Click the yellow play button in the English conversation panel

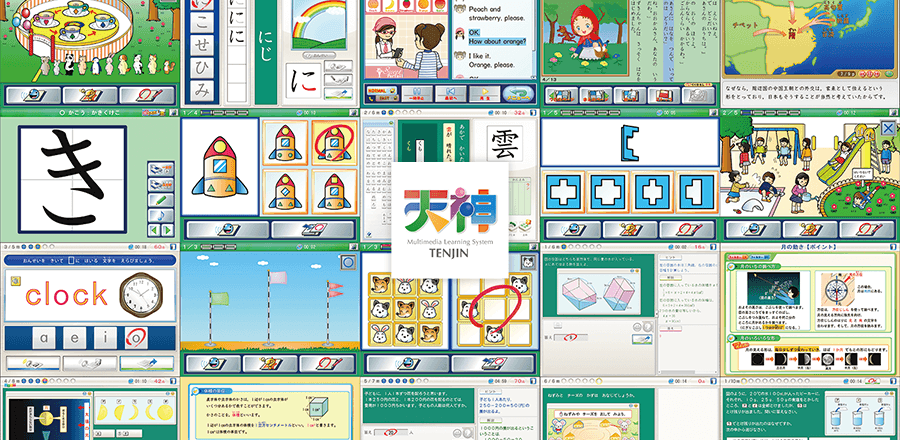[484, 94]
